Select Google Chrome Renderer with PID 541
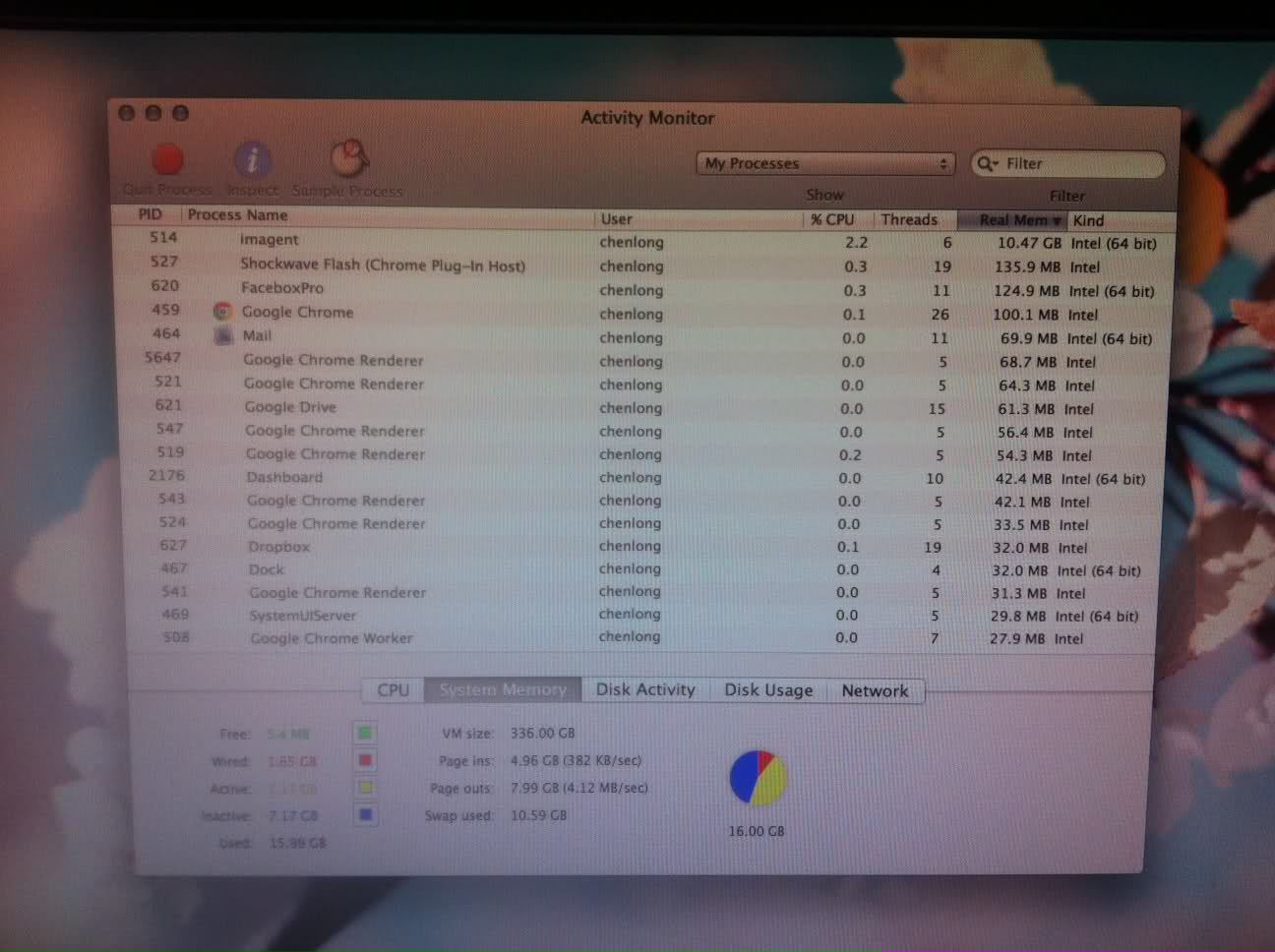 (x=643, y=592)
